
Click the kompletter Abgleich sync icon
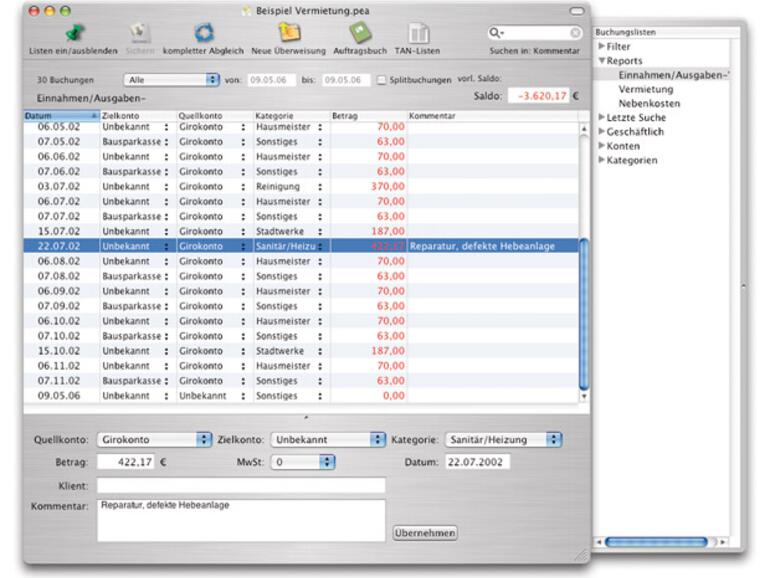click(203, 32)
